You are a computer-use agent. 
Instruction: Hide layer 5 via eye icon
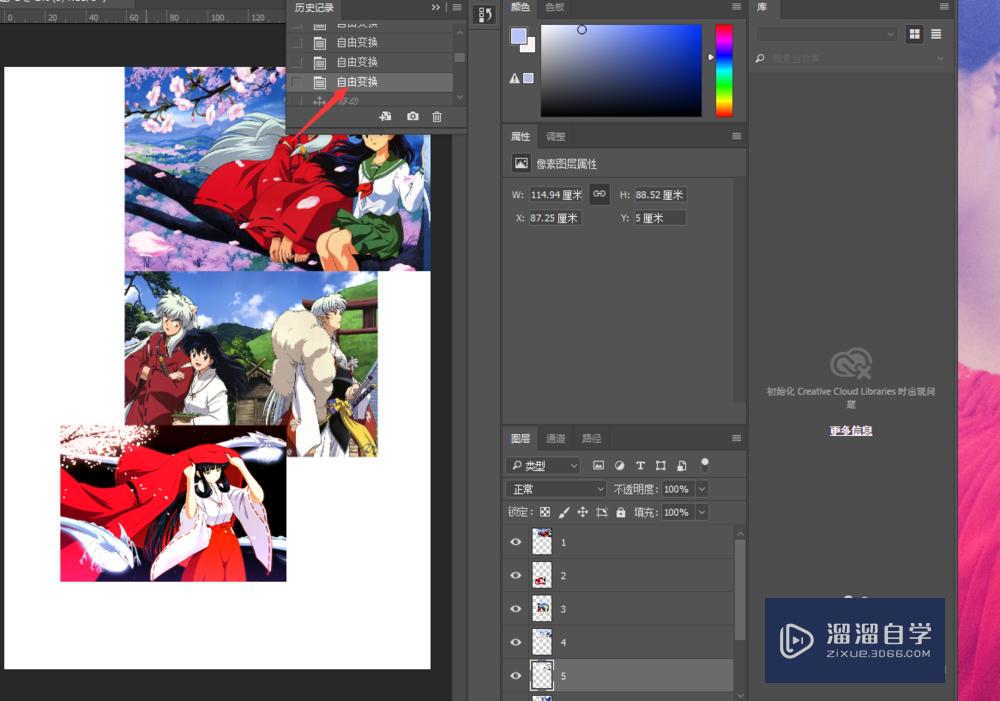click(x=515, y=675)
